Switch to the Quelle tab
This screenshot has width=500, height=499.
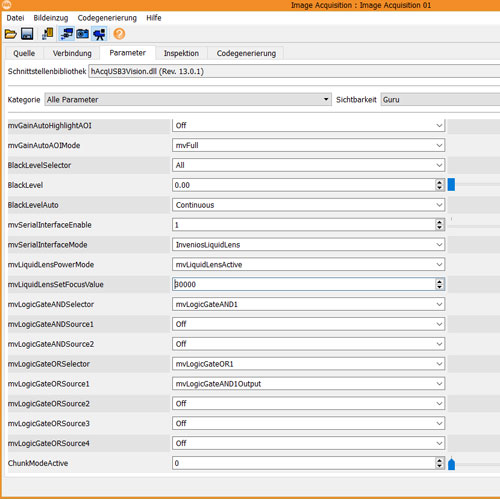[24, 53]
